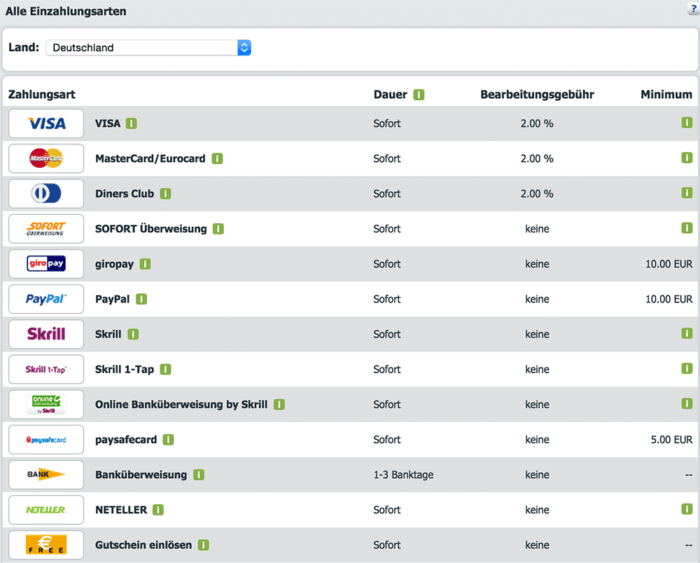The image size is (700, 563).
Task: Open the info icon next to giropay
Action: (145, 264)
